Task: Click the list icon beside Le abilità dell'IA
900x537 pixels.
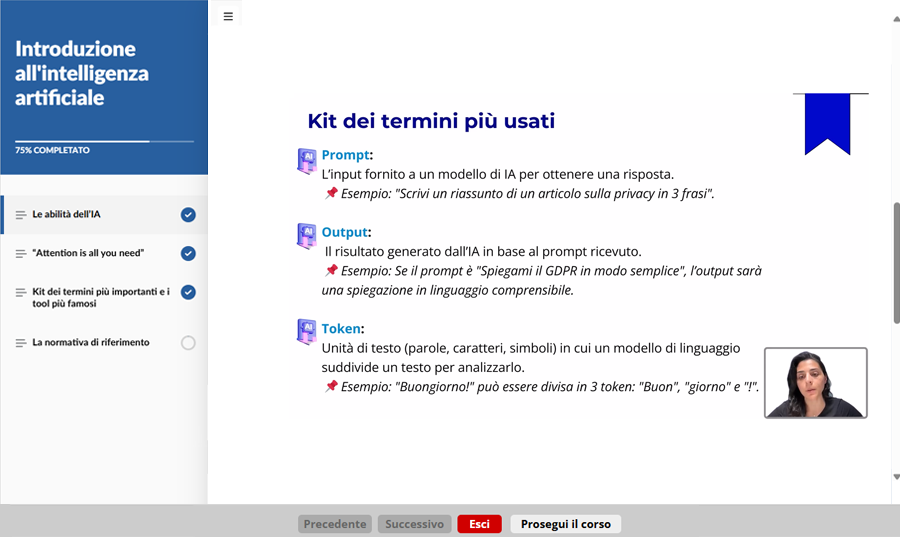Action: pyautogui.click(x=21, y=215)
